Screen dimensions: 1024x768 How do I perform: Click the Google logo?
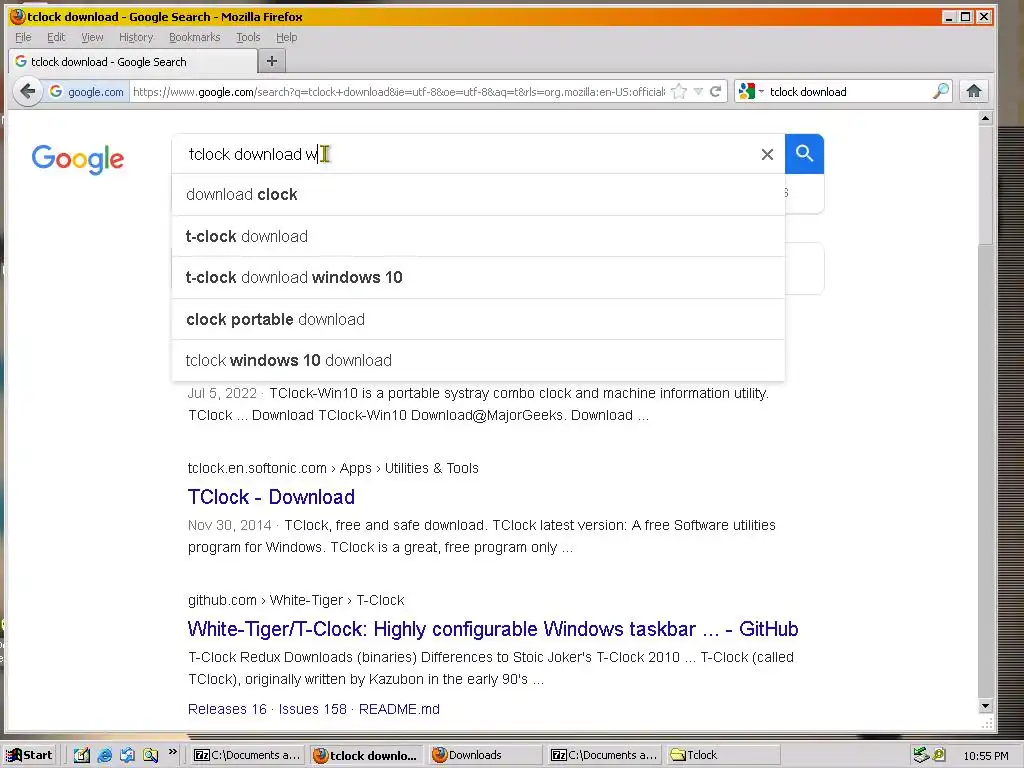click(78, 159)
